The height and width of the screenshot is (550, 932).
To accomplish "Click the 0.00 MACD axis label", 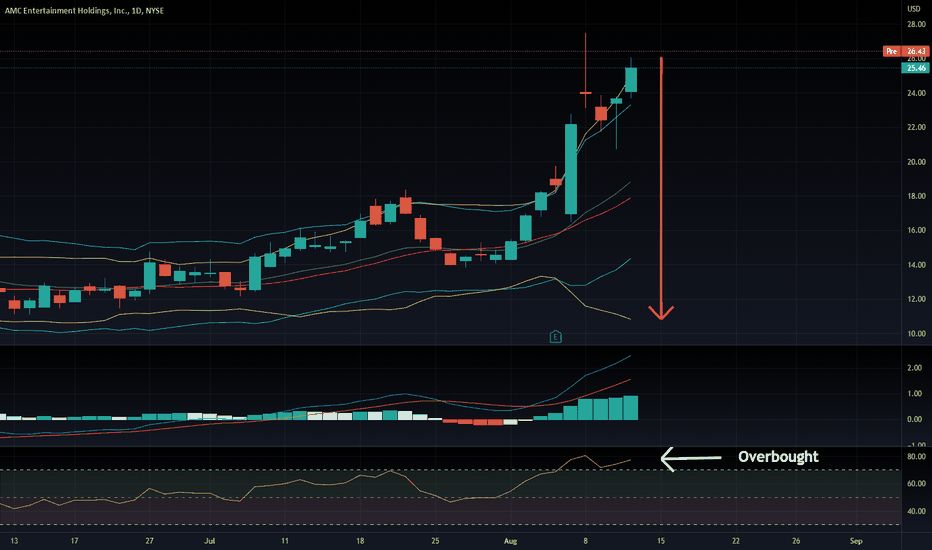I will pos(915,419).
